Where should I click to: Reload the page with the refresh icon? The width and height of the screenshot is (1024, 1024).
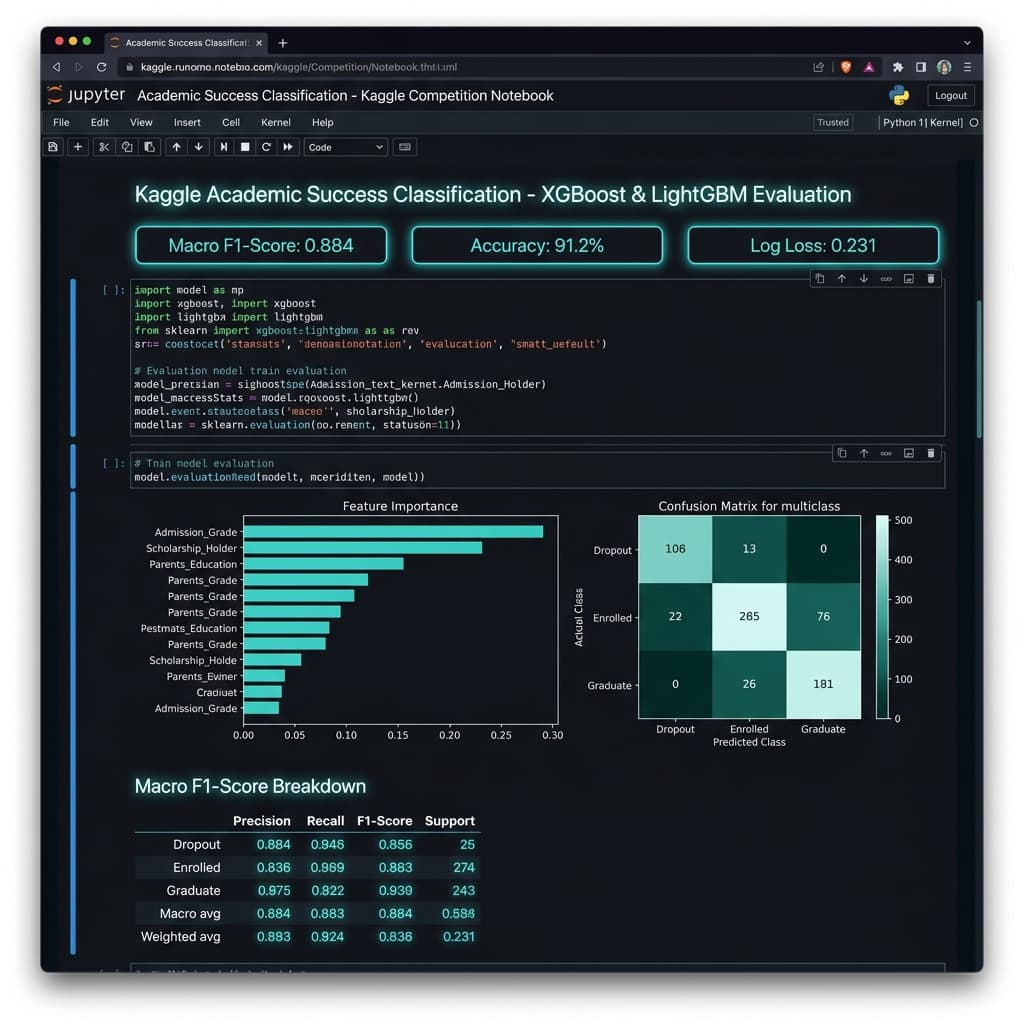(x=101, y=67)
